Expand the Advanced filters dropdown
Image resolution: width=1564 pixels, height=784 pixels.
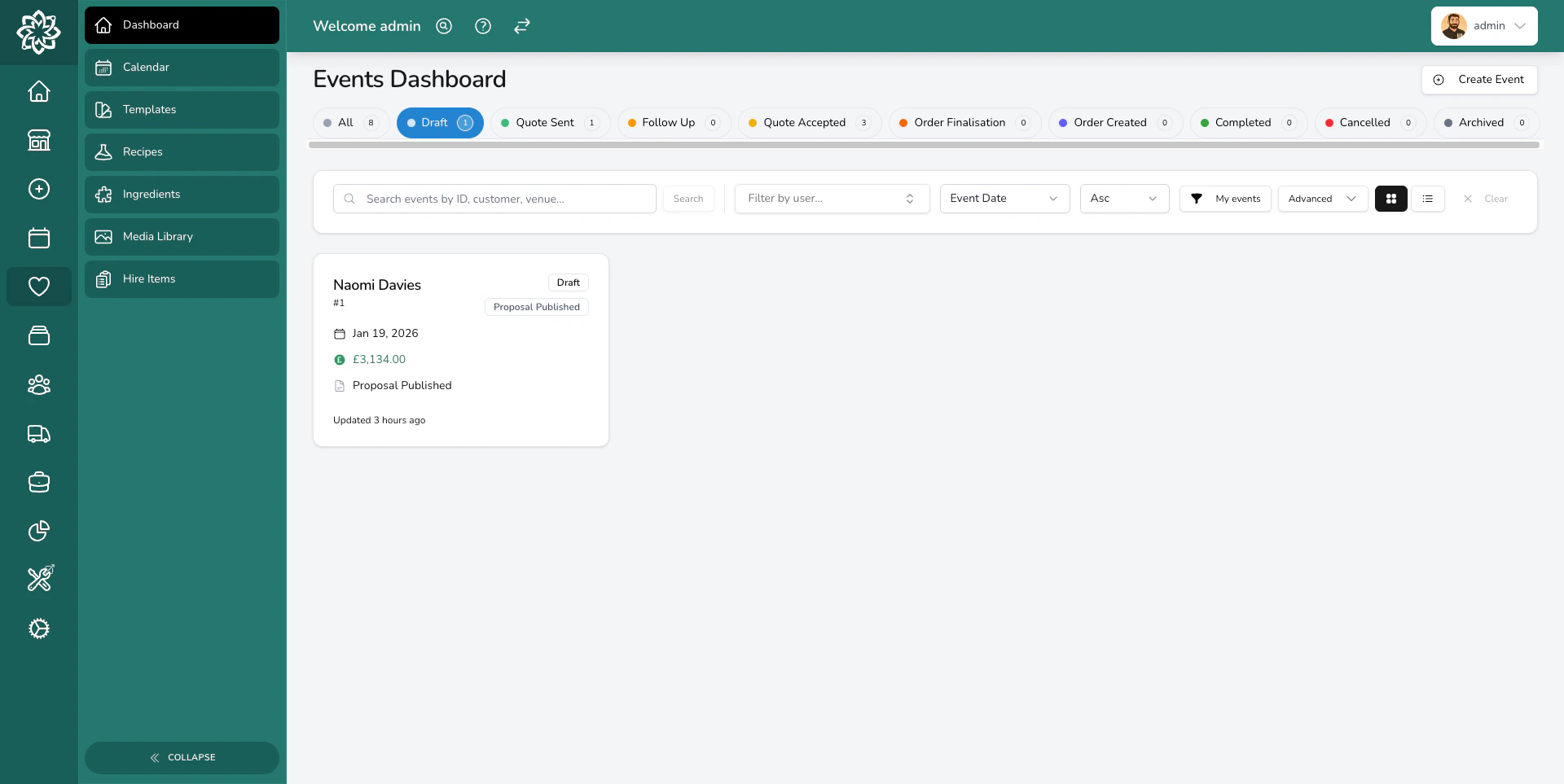pyautogui.click(x=1321, y=198)
